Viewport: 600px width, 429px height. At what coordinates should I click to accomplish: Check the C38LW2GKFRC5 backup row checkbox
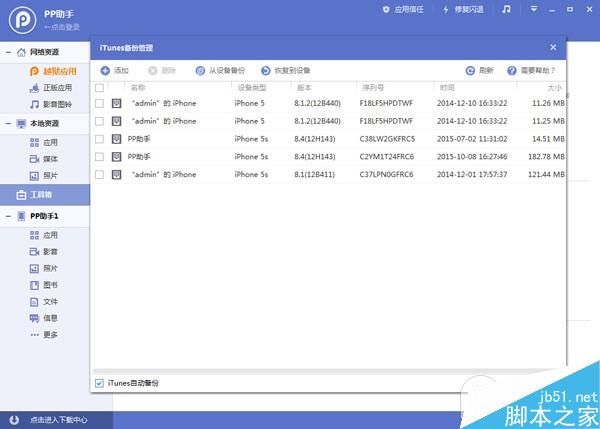point(99,139)
